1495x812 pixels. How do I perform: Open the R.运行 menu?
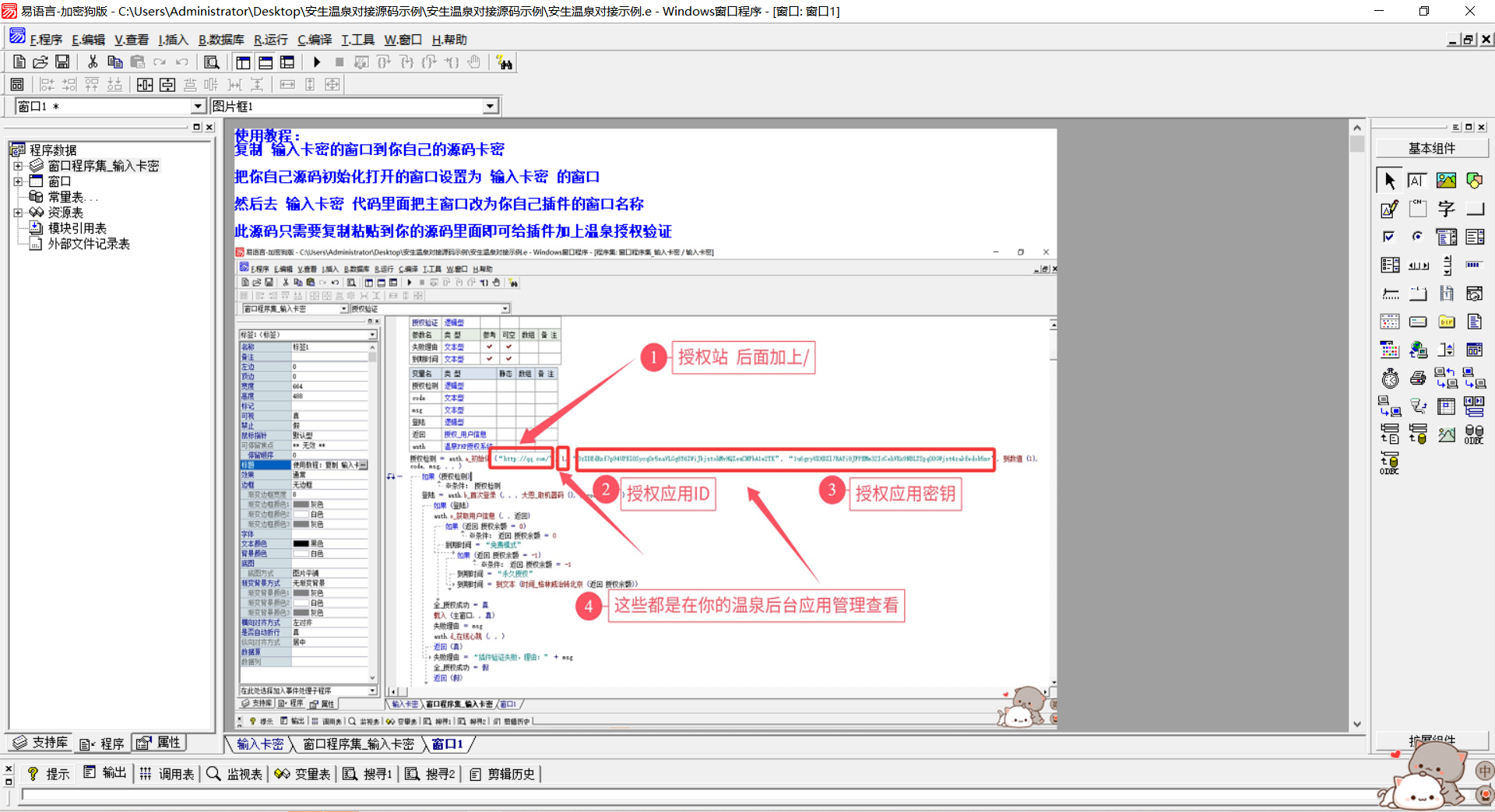[270, 40]
